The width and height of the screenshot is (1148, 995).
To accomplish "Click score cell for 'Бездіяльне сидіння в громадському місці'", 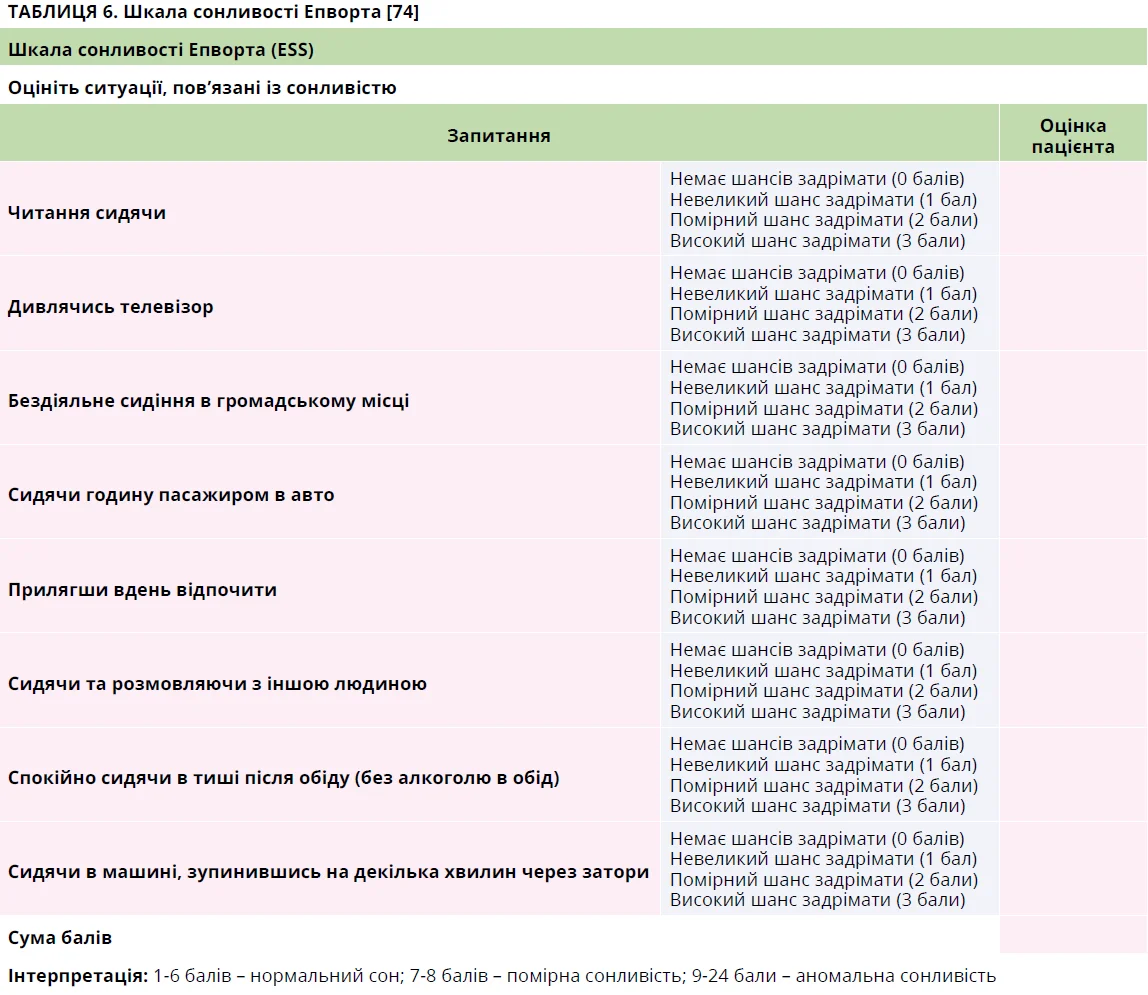I will pyautogui.click(x=1072, y=398).
